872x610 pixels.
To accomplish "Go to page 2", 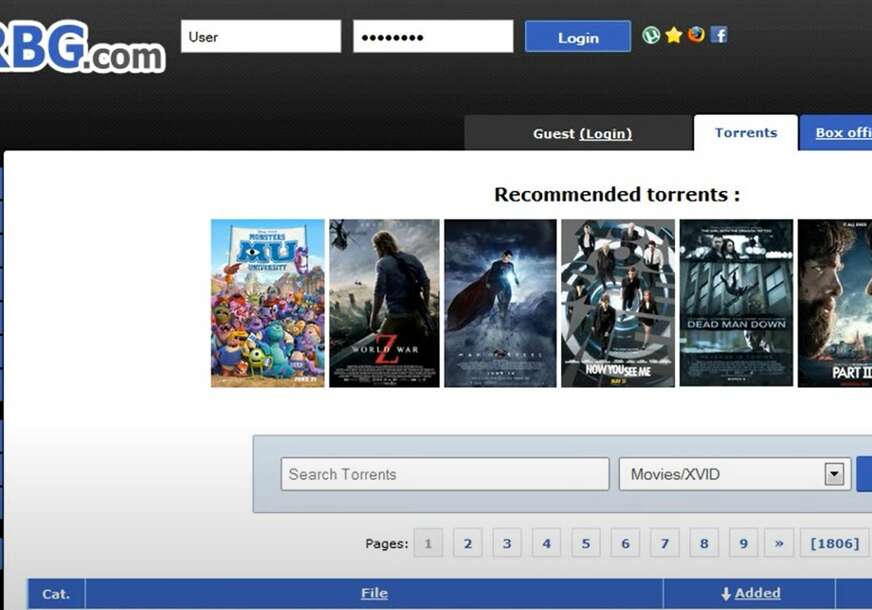I will coord(468,543).
